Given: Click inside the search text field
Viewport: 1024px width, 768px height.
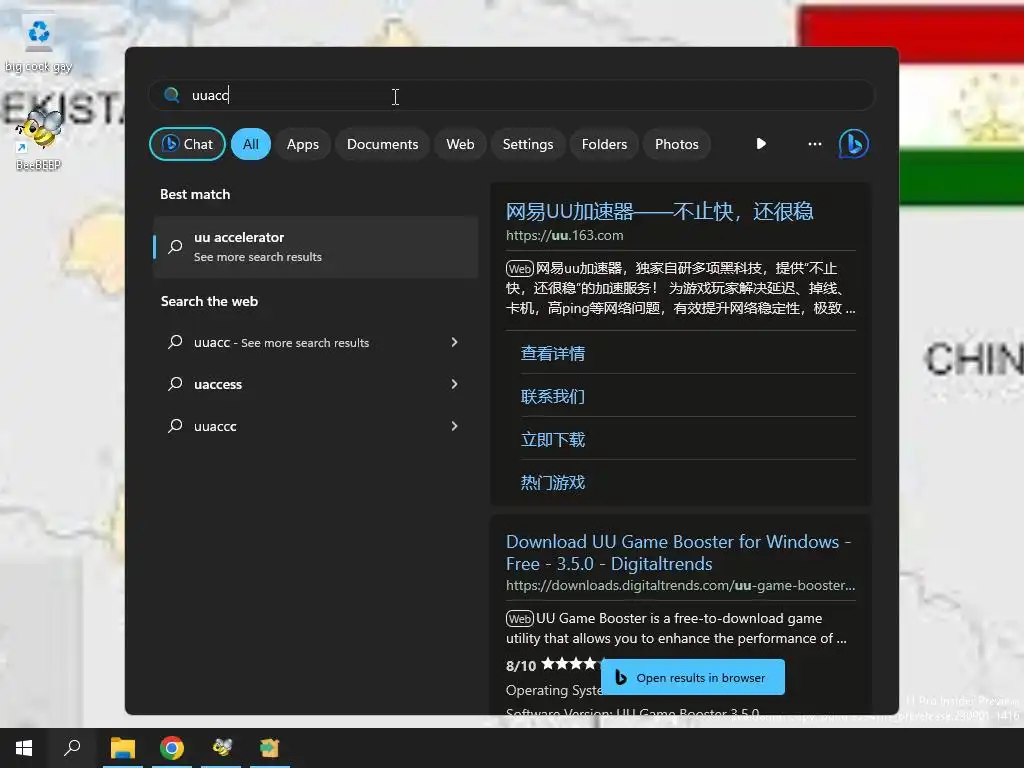Looking at the screenshot, I should pyautogui.click(x=511, y=95).
